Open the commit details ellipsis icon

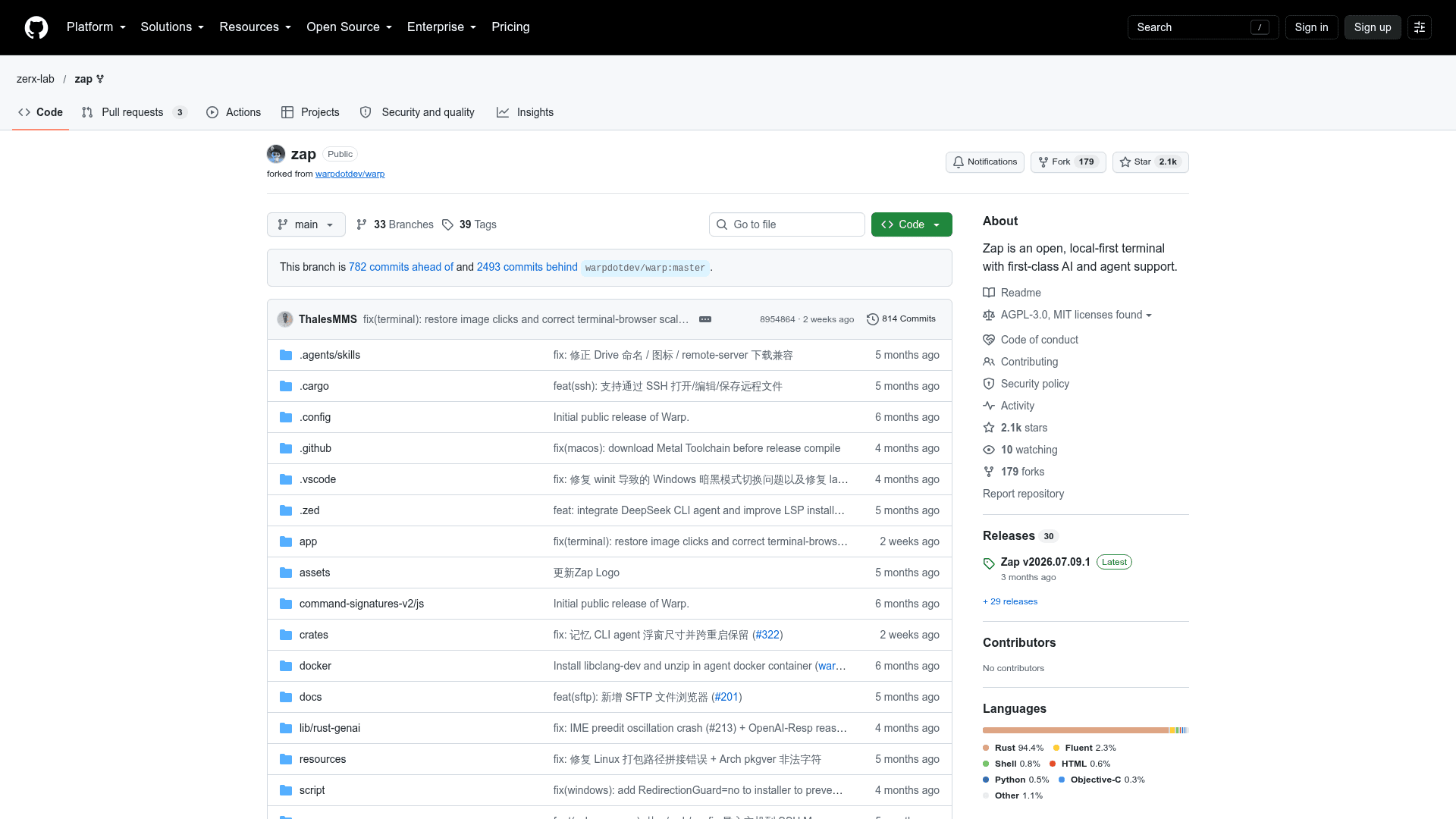tap(705, 319)
